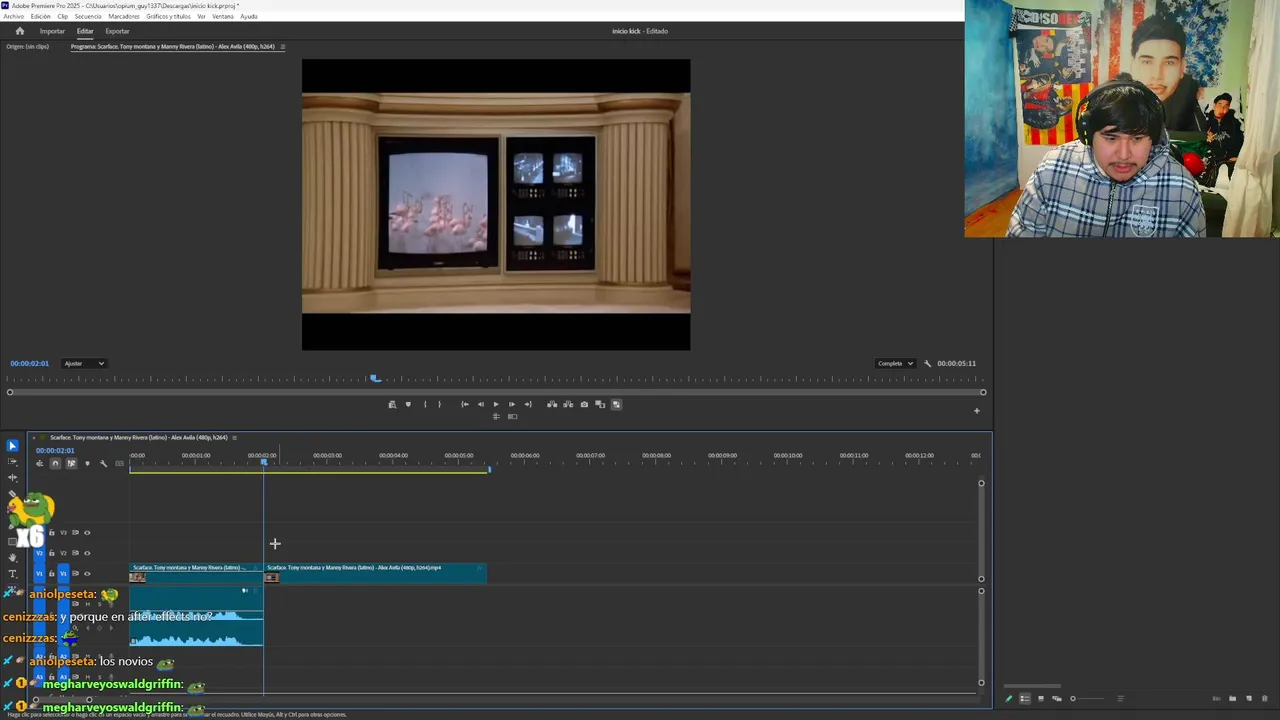Open the Gráficos y títulos menu

click(x=168, y=16)
